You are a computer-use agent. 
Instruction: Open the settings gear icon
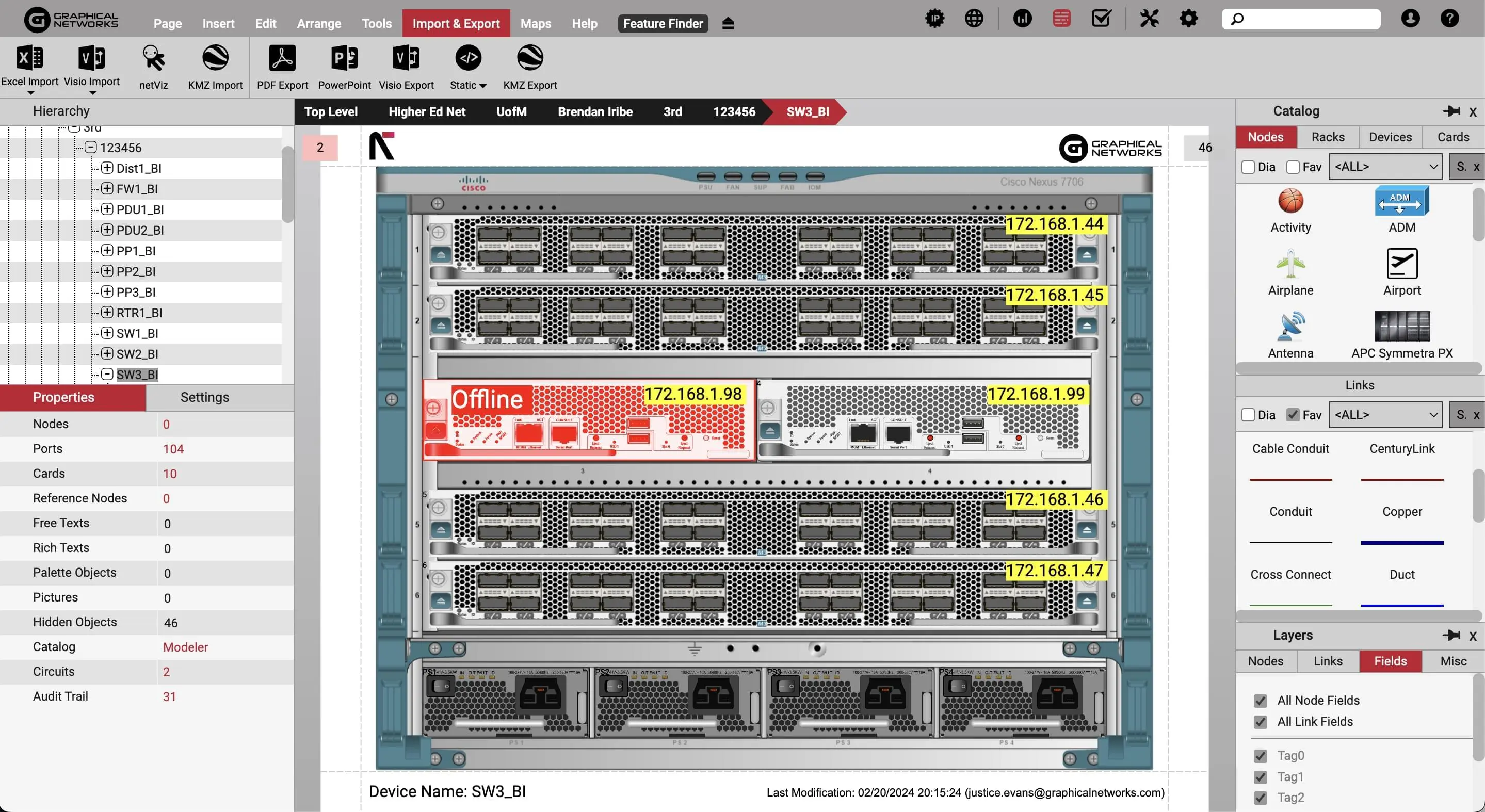1188,19
